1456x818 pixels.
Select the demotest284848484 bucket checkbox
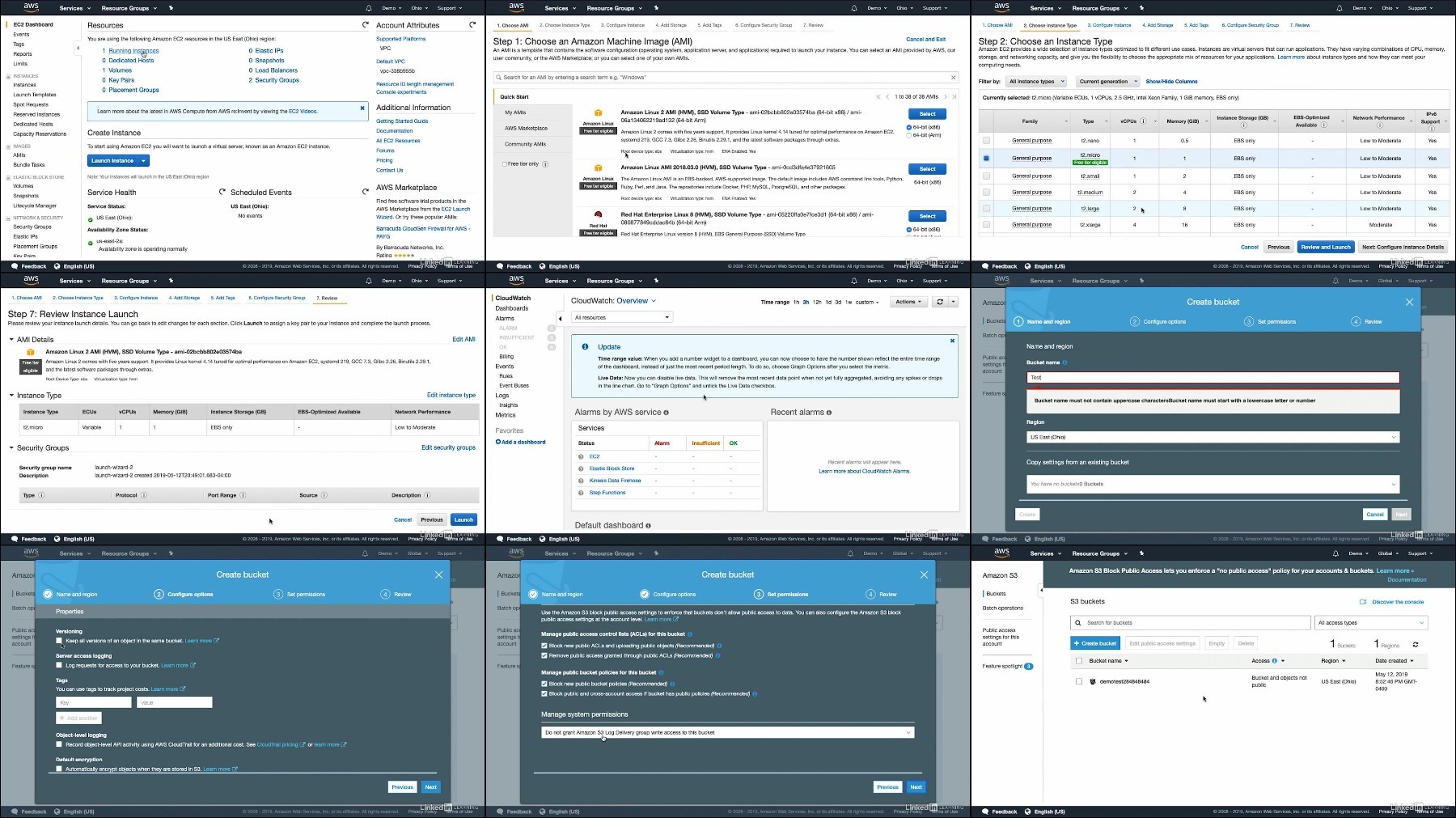point(1078,681)
